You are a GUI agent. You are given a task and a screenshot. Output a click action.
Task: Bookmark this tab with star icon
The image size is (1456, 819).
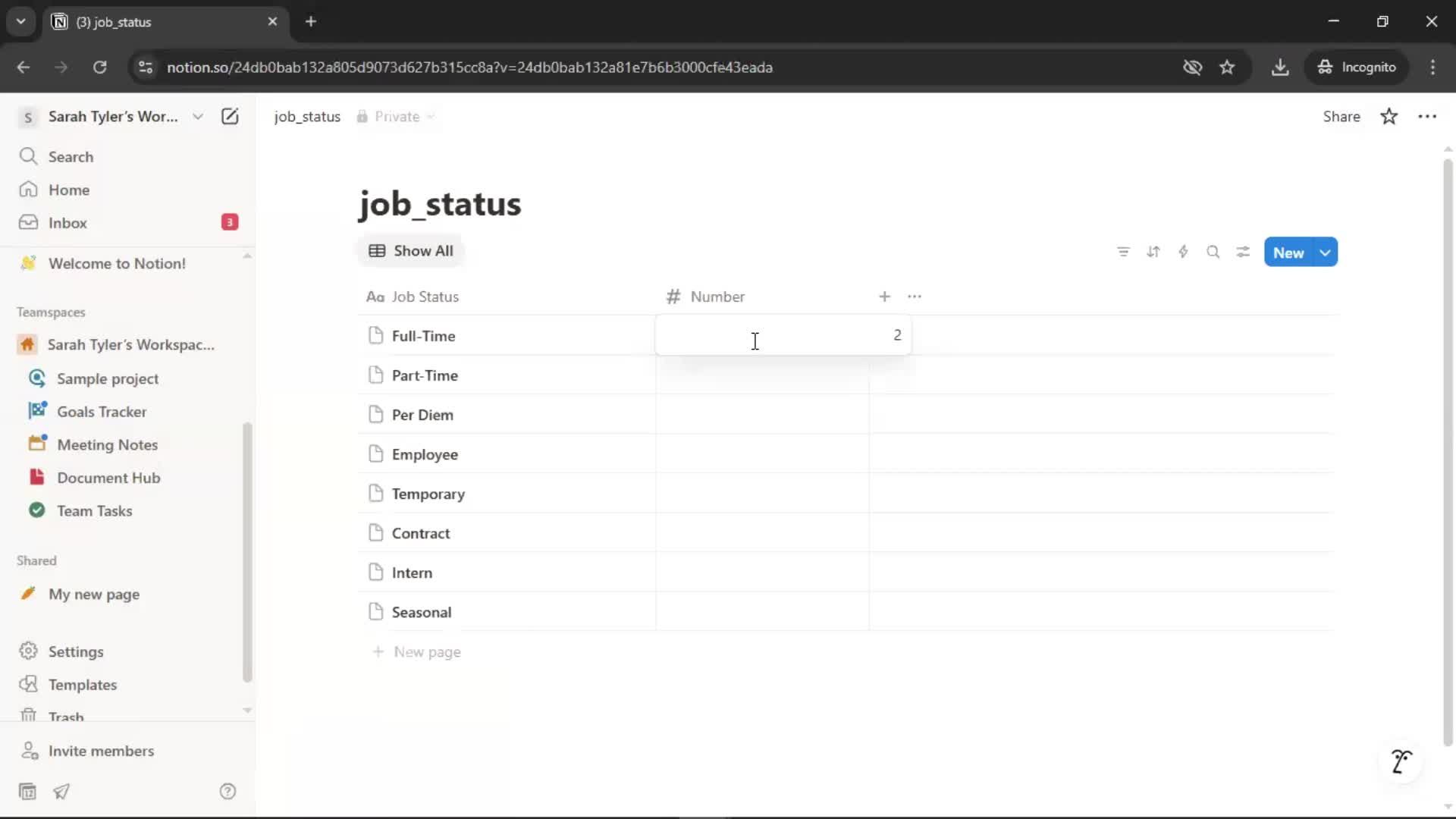pyautogui.click(x=1227, y=67)
